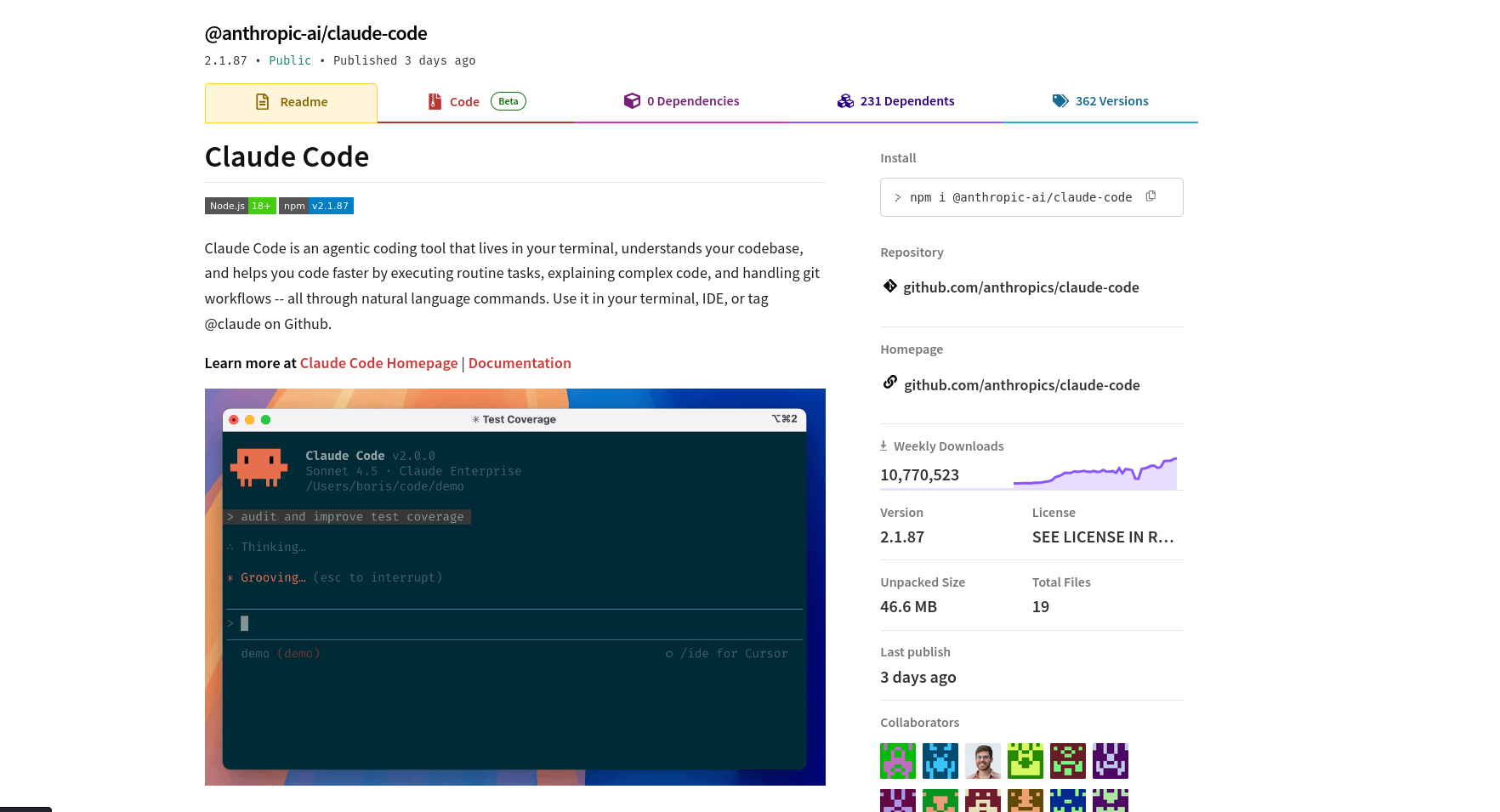Click the Code tab's file icon

pos(435,101)
